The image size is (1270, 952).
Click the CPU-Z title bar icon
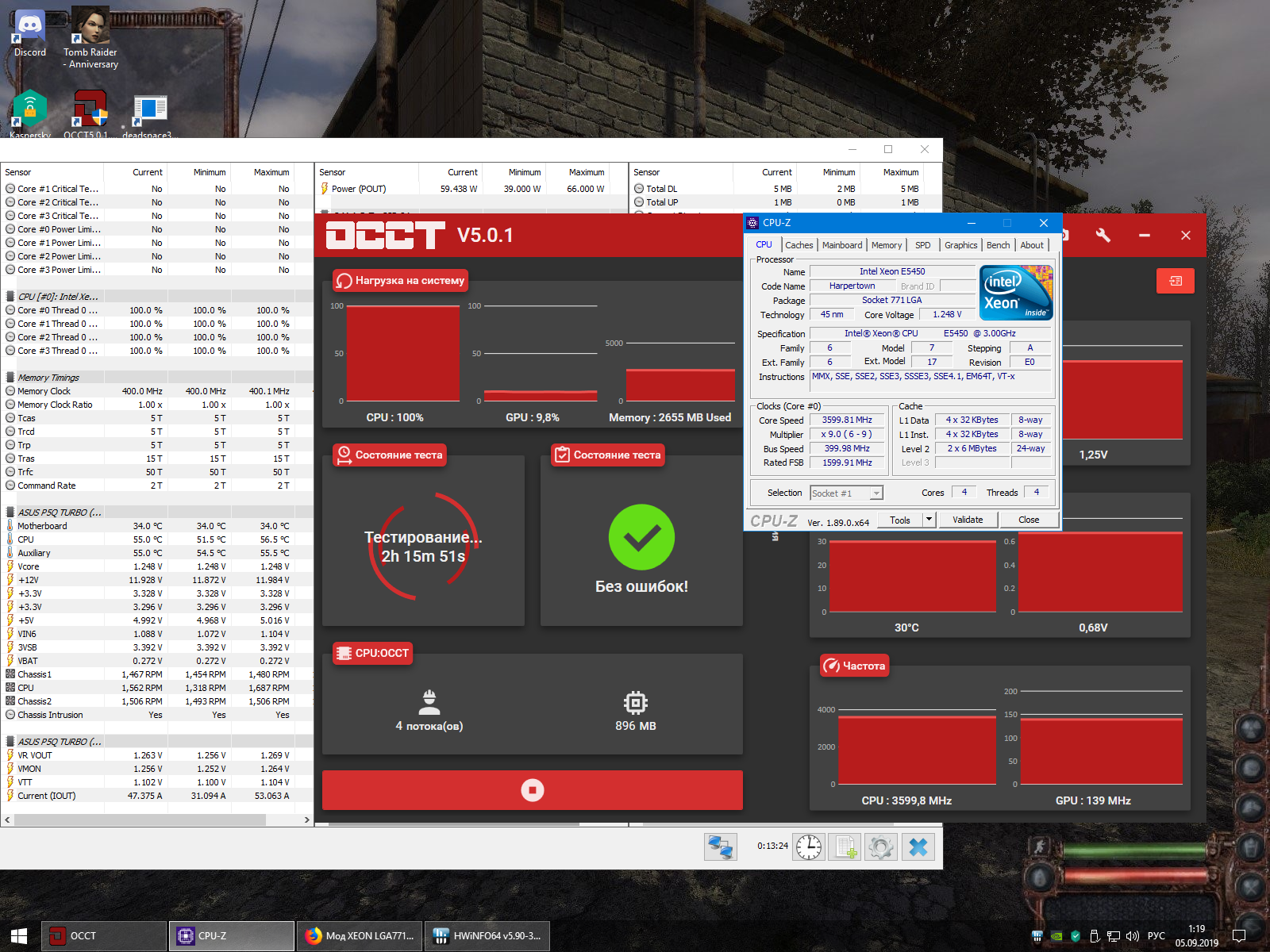[752, 223]
